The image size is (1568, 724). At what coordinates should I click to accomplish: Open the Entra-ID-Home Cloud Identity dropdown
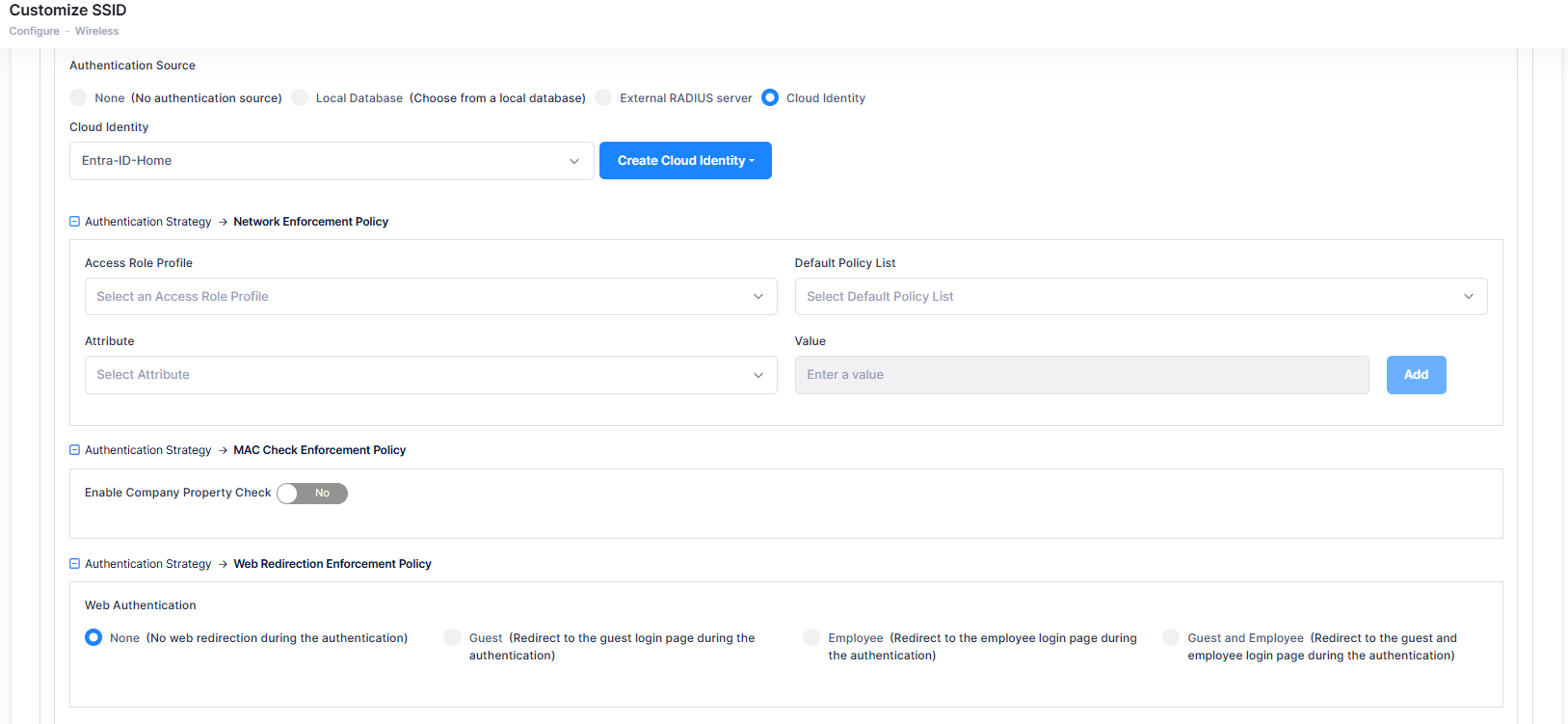pyautogui.click(x=332, y=161)
